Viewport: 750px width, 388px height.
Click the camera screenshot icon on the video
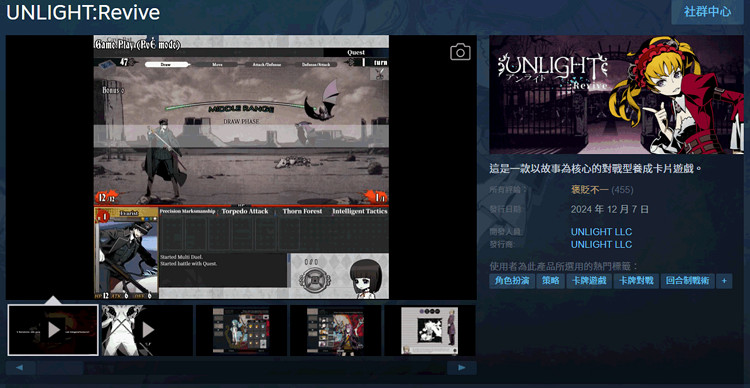click(460, 52)
